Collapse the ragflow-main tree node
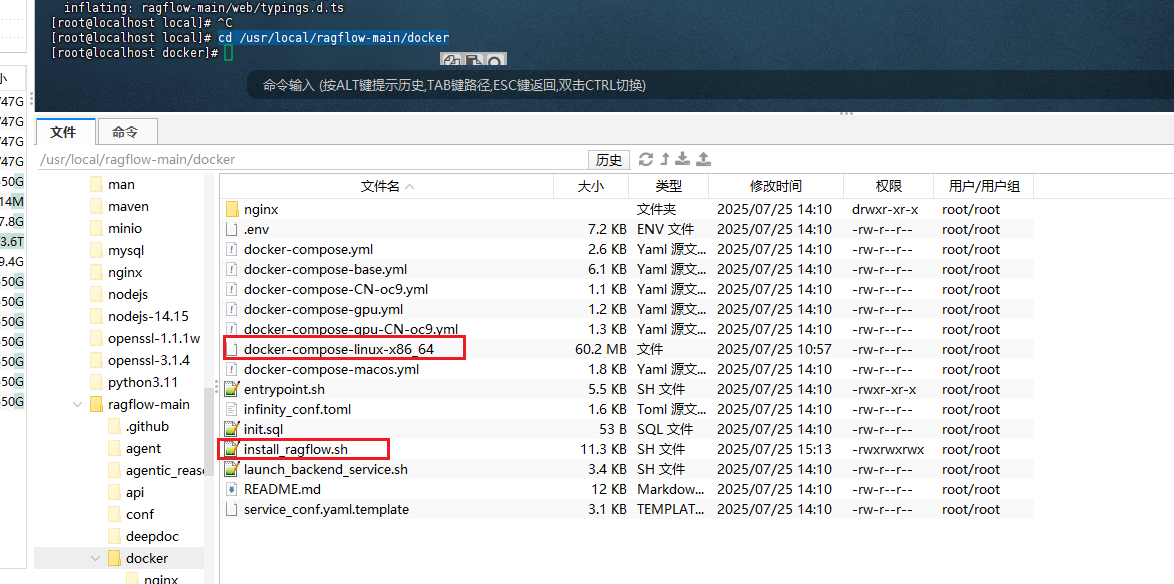The image size is (1174, 584). pos(77,404)
